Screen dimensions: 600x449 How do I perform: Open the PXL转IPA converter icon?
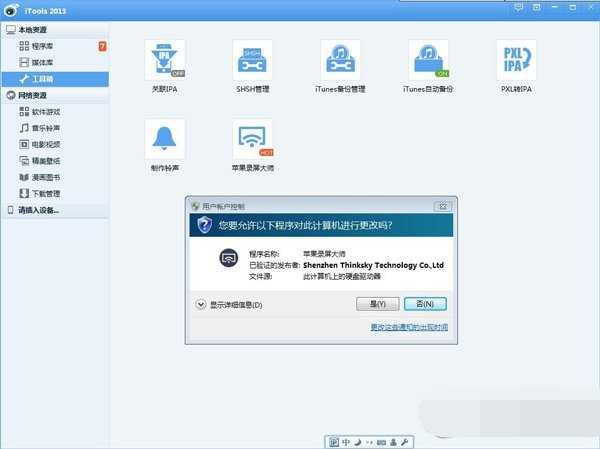(516, 60)
